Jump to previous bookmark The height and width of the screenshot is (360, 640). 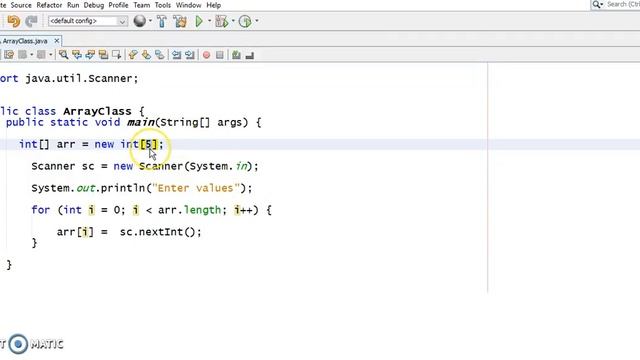coord(133,55)
